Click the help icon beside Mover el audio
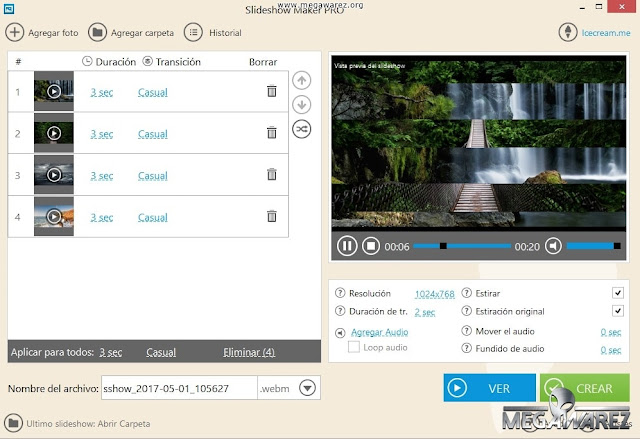This screenshot has width=640, height=439. click(466, 331)
